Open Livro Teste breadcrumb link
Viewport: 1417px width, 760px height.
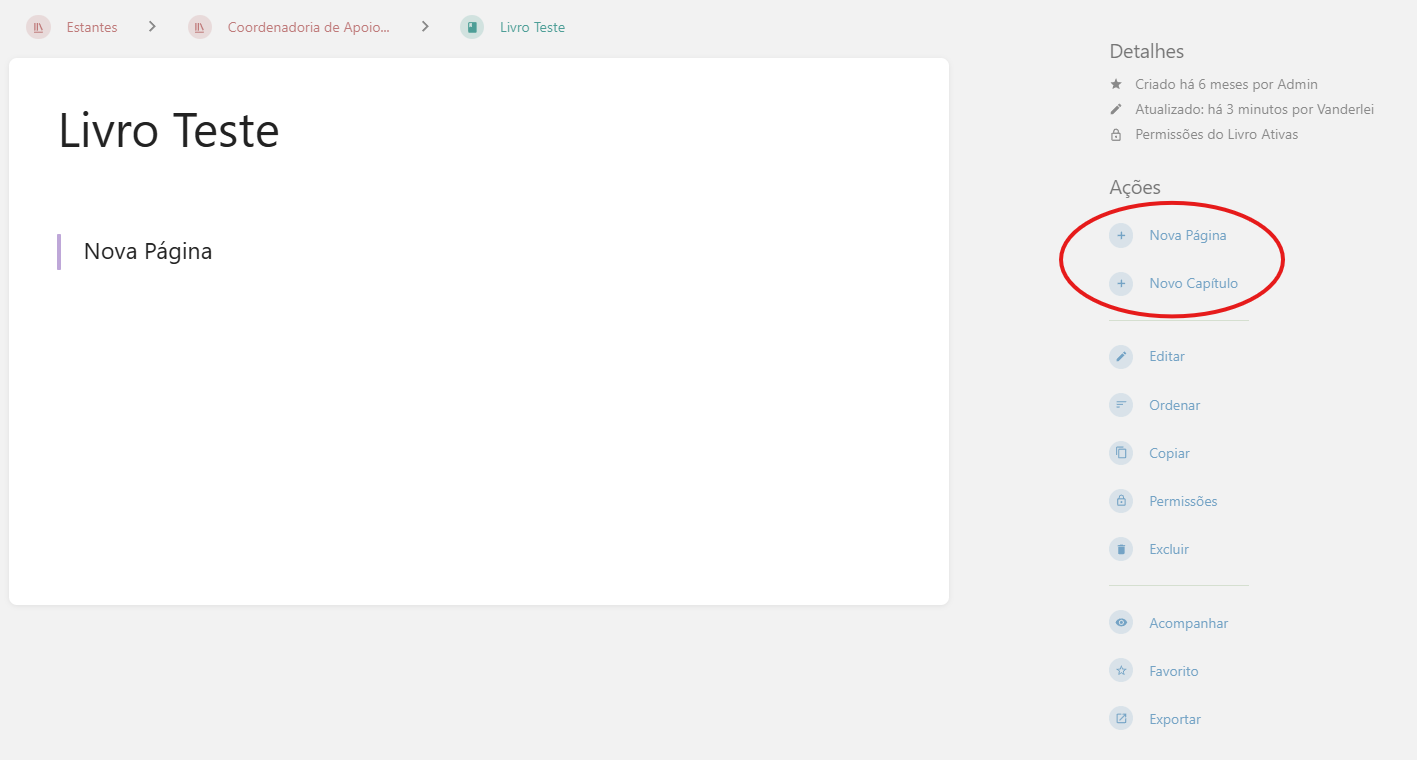click(x=532, y=27)
